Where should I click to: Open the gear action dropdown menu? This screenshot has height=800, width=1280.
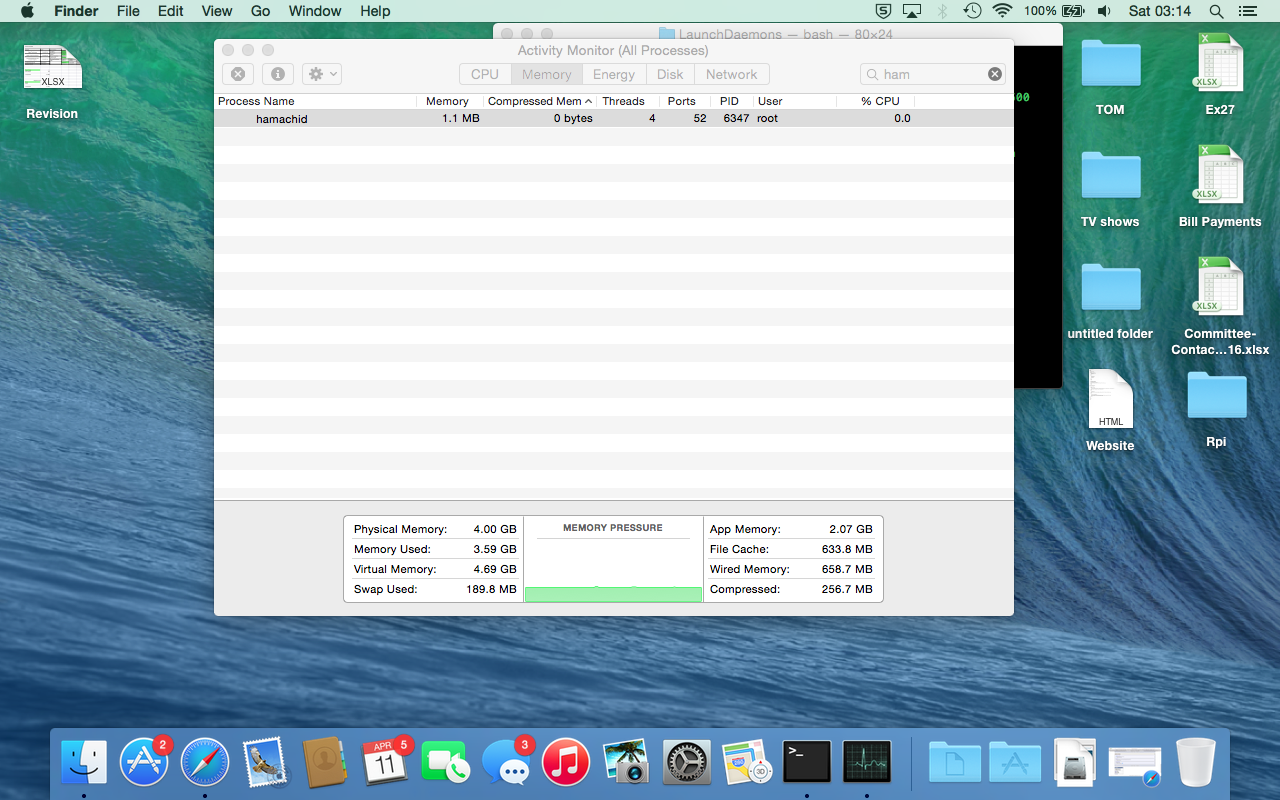click(x=322, y=74)
